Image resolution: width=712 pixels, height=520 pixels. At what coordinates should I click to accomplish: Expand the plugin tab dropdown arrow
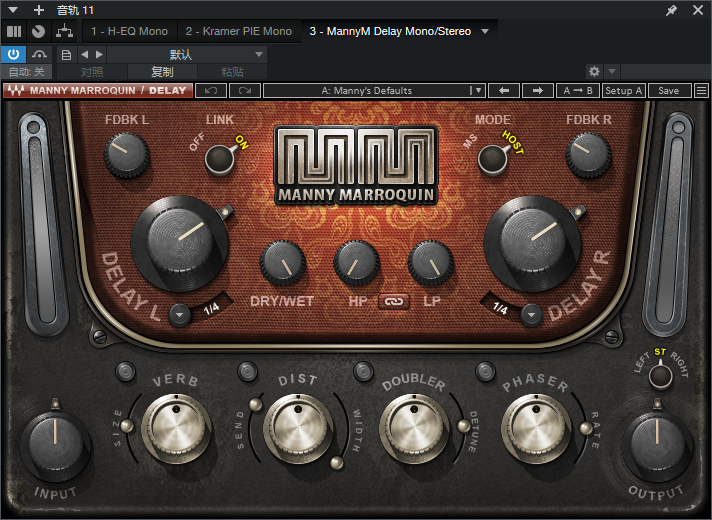tap(485, 31)
